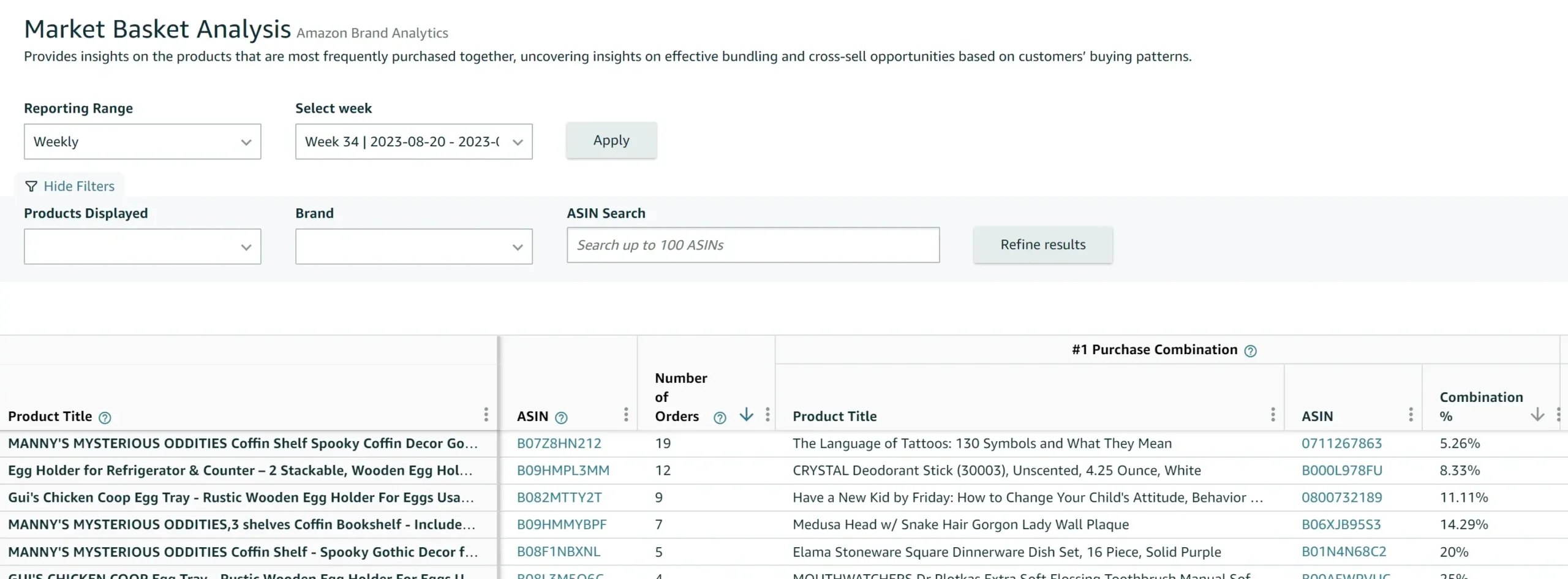Expand the Select week dropdown
The width and height of the screenshot is (1568, 579).
[413, 142]
